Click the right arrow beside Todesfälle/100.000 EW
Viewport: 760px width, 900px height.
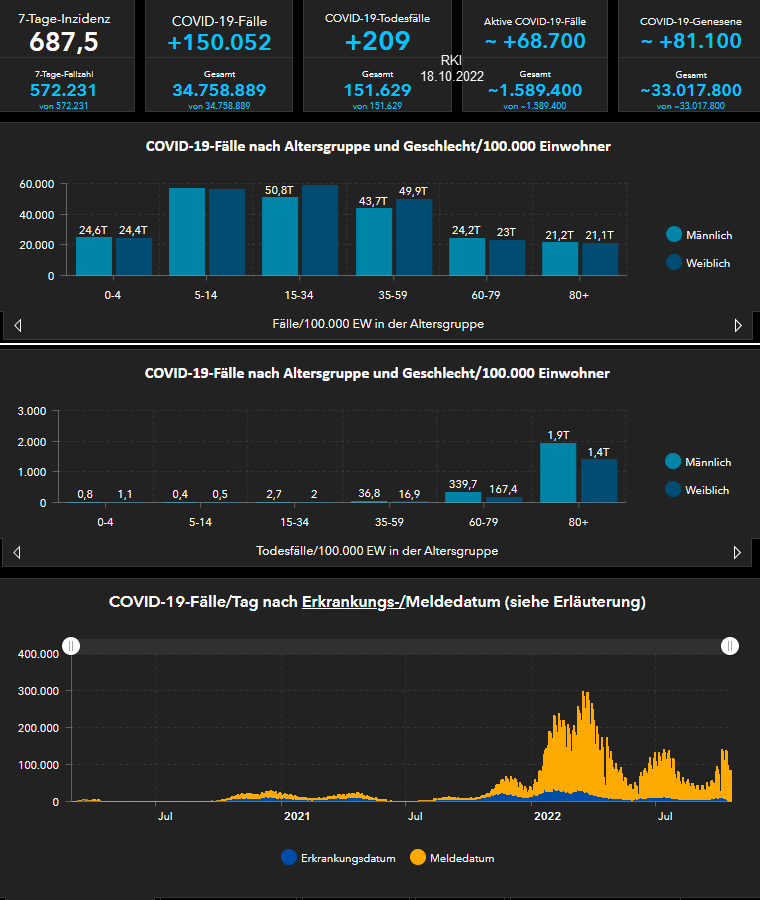[738, 552]
